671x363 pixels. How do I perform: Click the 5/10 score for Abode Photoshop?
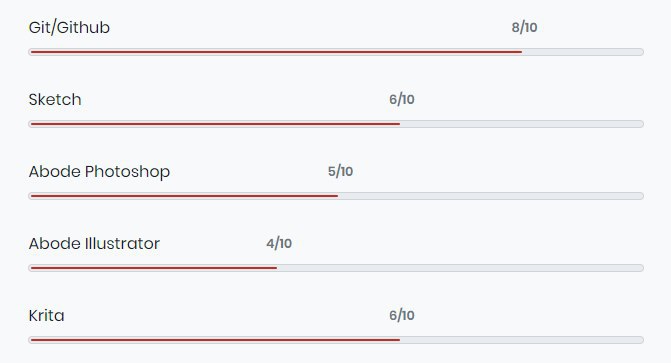tap(341, 171)
